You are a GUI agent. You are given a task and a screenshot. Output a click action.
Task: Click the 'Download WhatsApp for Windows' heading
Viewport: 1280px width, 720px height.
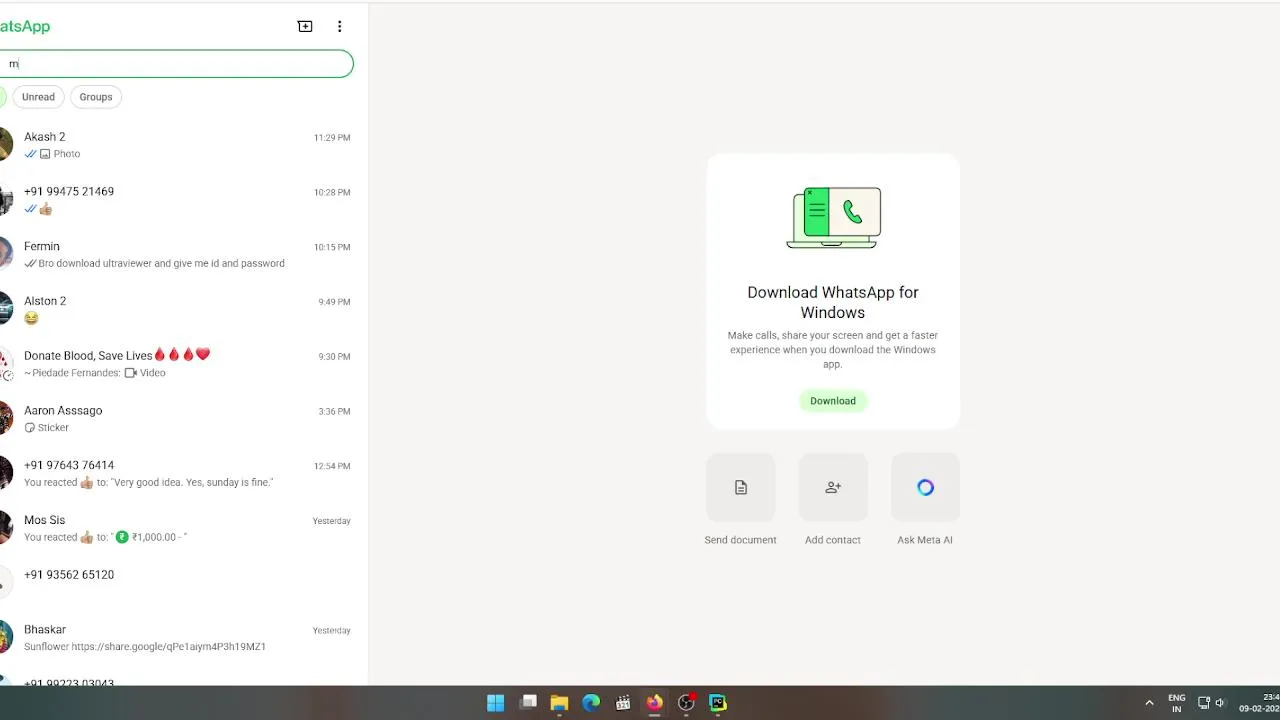point(833,302)
